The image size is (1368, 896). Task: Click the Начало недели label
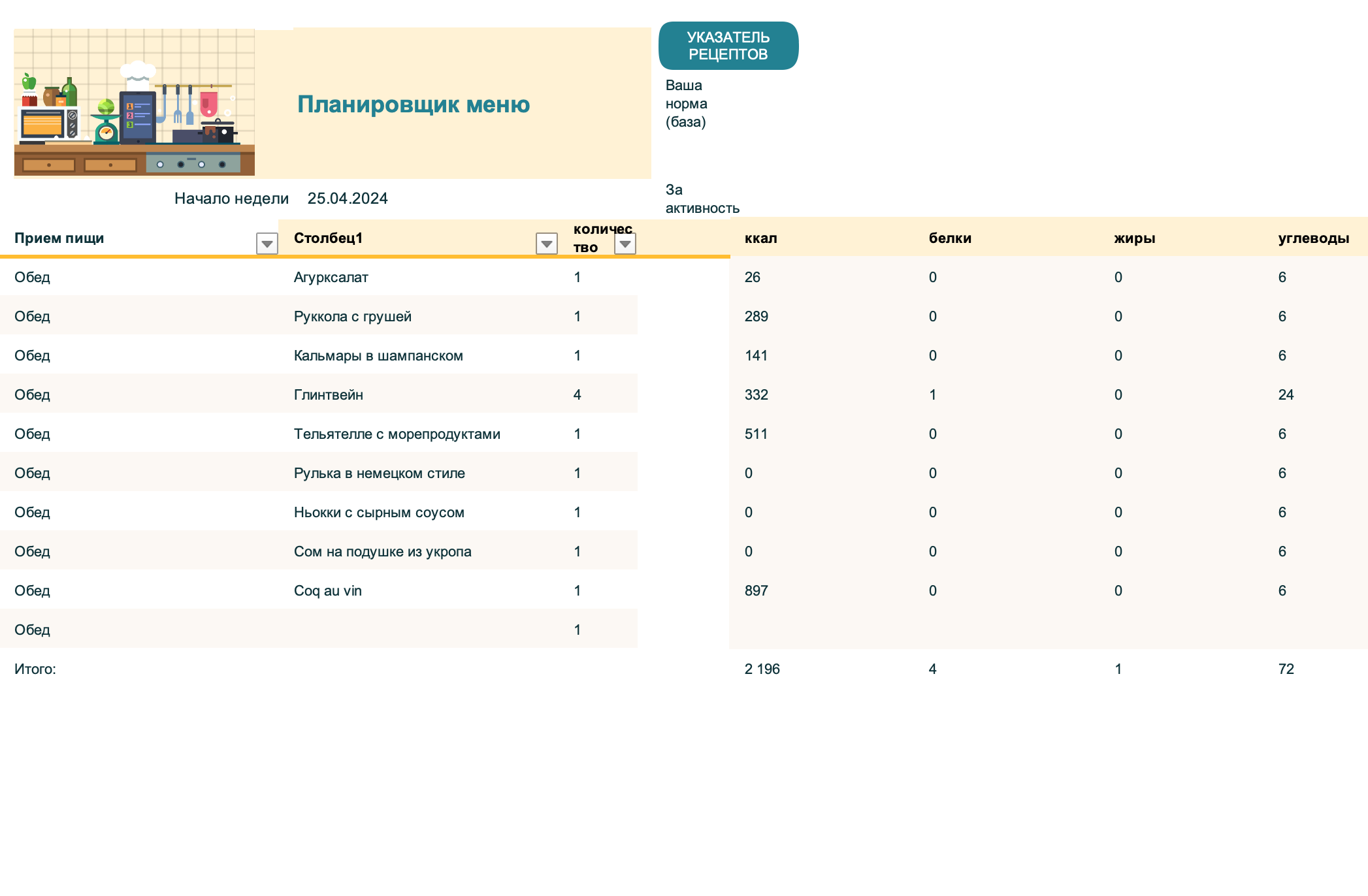click(231, 199)
